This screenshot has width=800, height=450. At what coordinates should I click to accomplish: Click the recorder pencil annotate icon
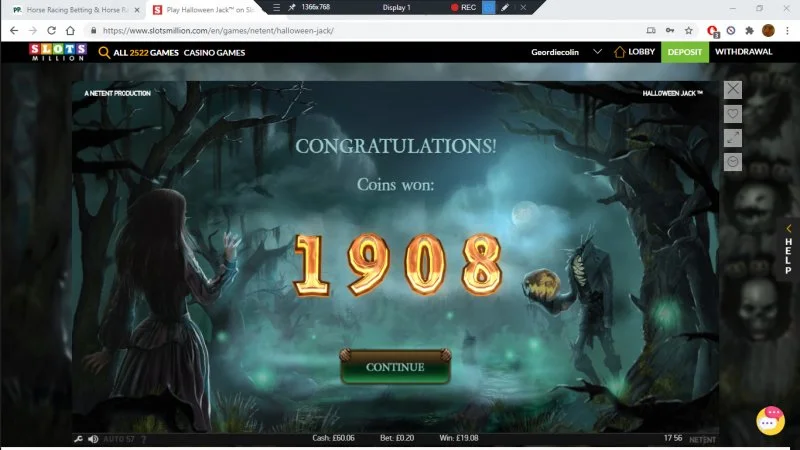coord(505,7)
